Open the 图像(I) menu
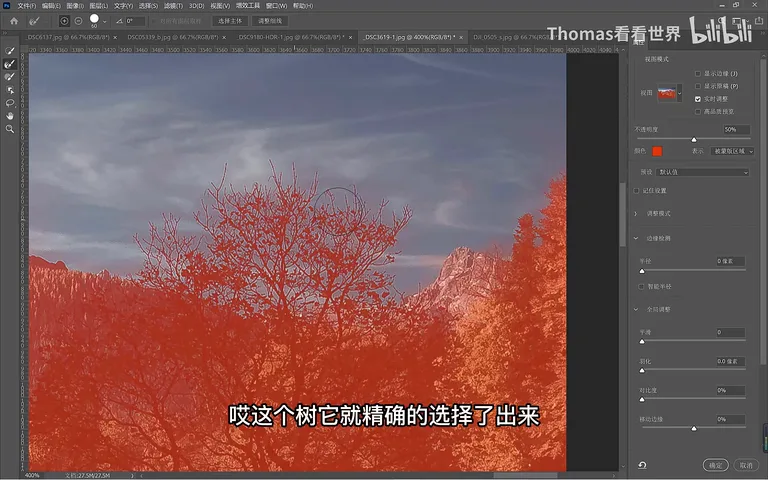768x480 pixels. coord(75,6)
